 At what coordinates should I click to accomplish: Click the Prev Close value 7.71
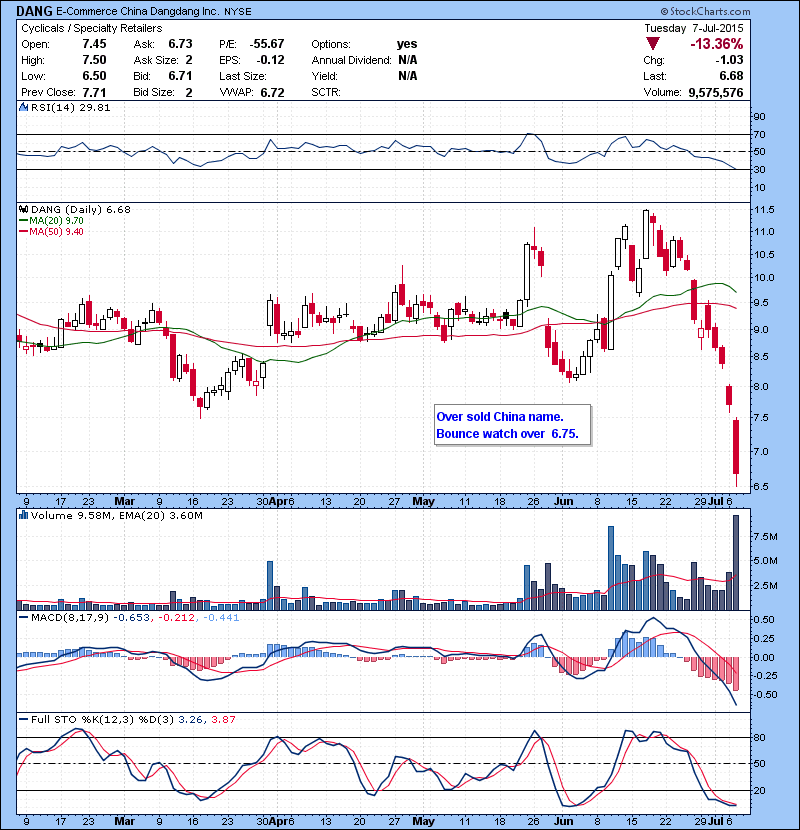(x=94, y=92)
